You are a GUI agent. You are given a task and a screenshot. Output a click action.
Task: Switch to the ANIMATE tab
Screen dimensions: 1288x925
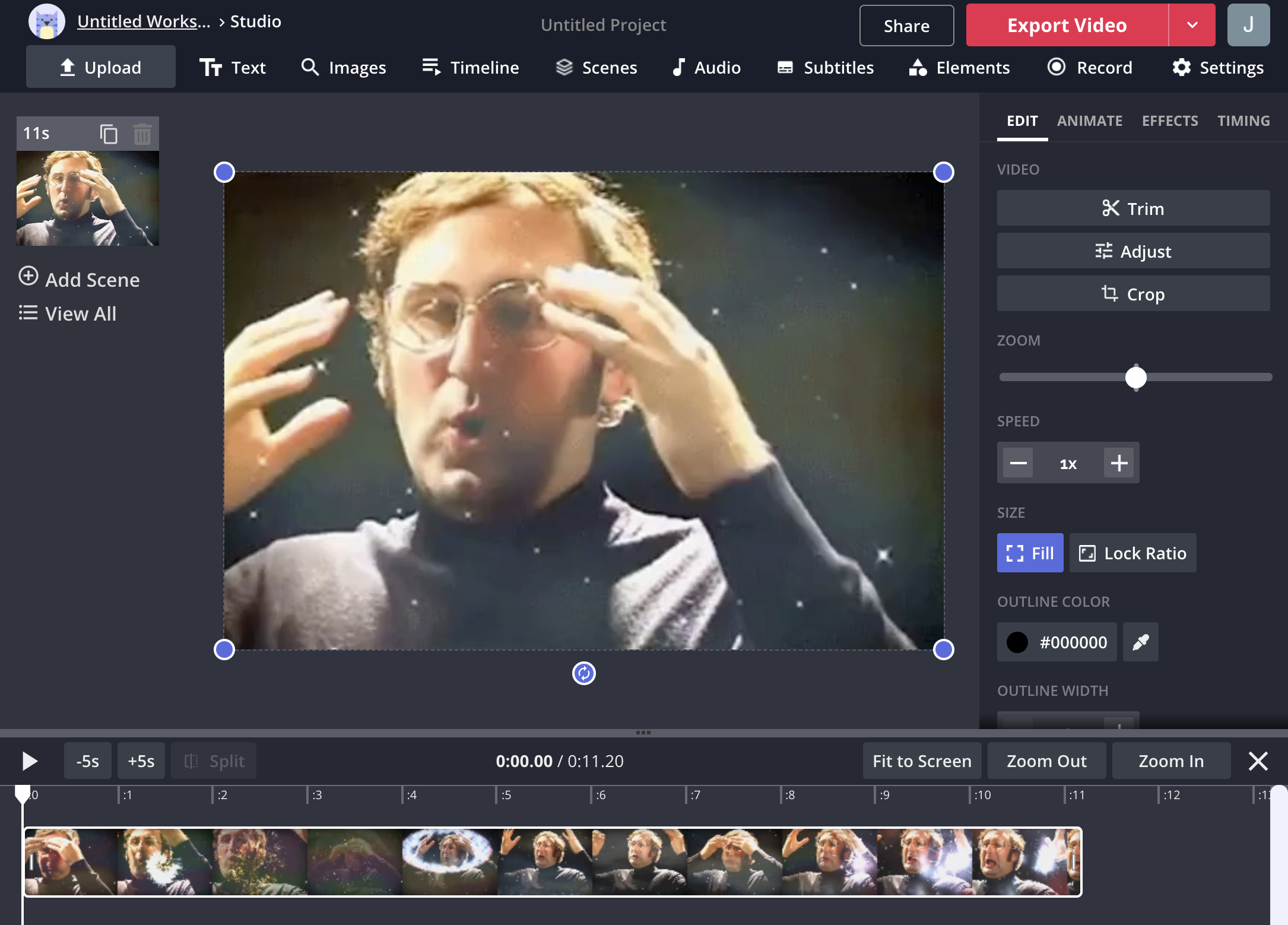(1089, 121)
